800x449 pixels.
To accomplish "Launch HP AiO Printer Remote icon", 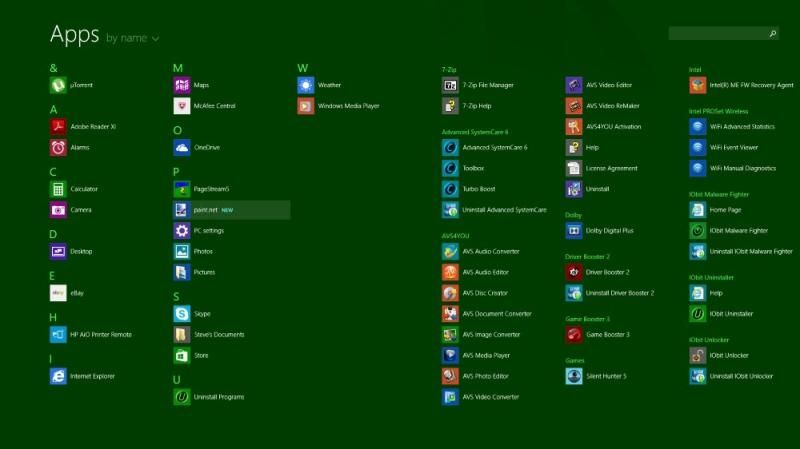I will point(58,334).
